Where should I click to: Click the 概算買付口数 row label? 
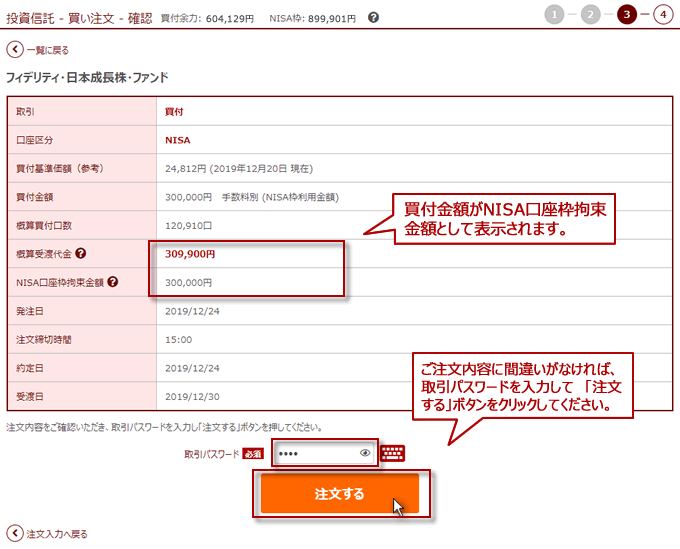click(44, 225)
